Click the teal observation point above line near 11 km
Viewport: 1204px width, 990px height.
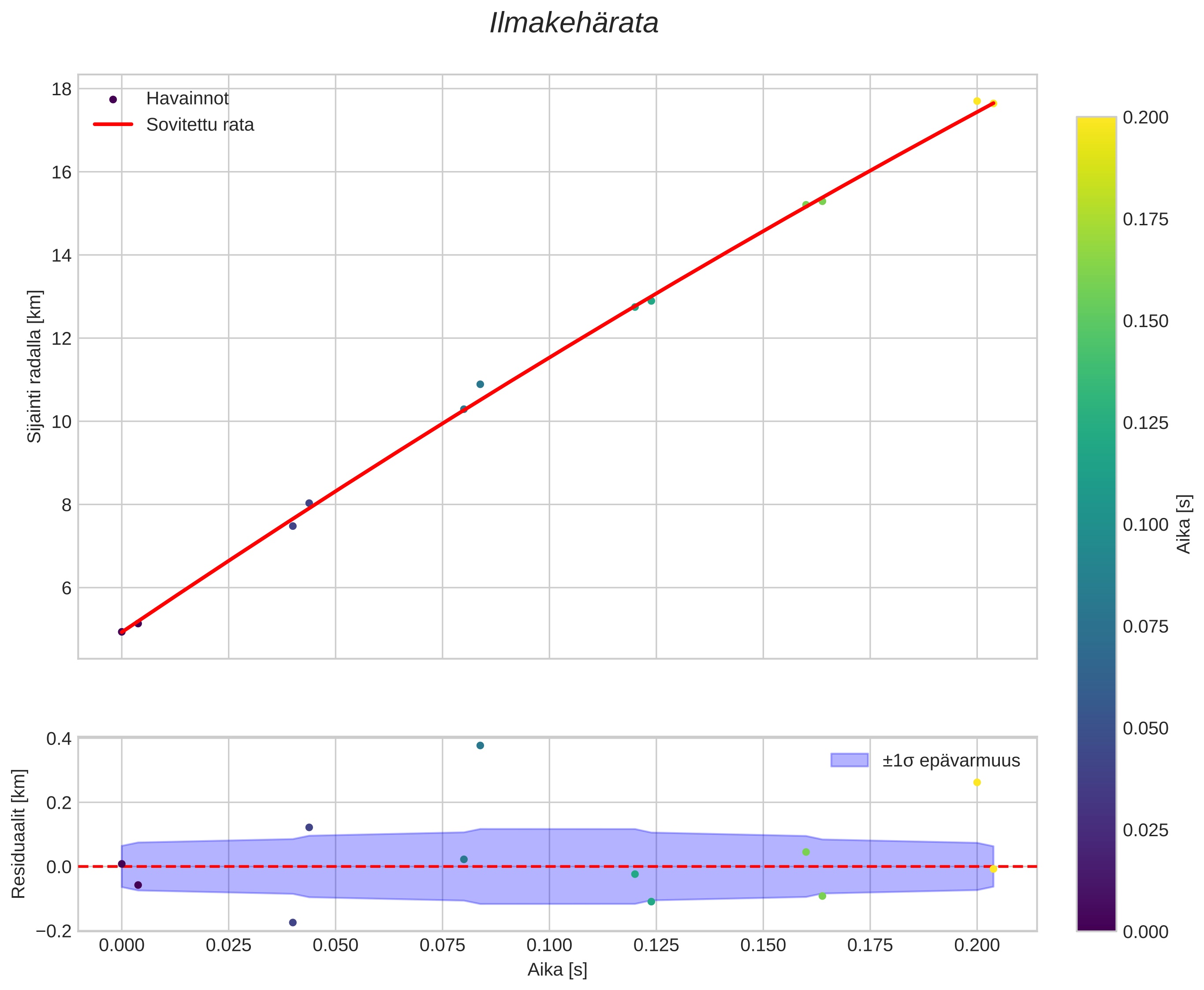point(480,384)
